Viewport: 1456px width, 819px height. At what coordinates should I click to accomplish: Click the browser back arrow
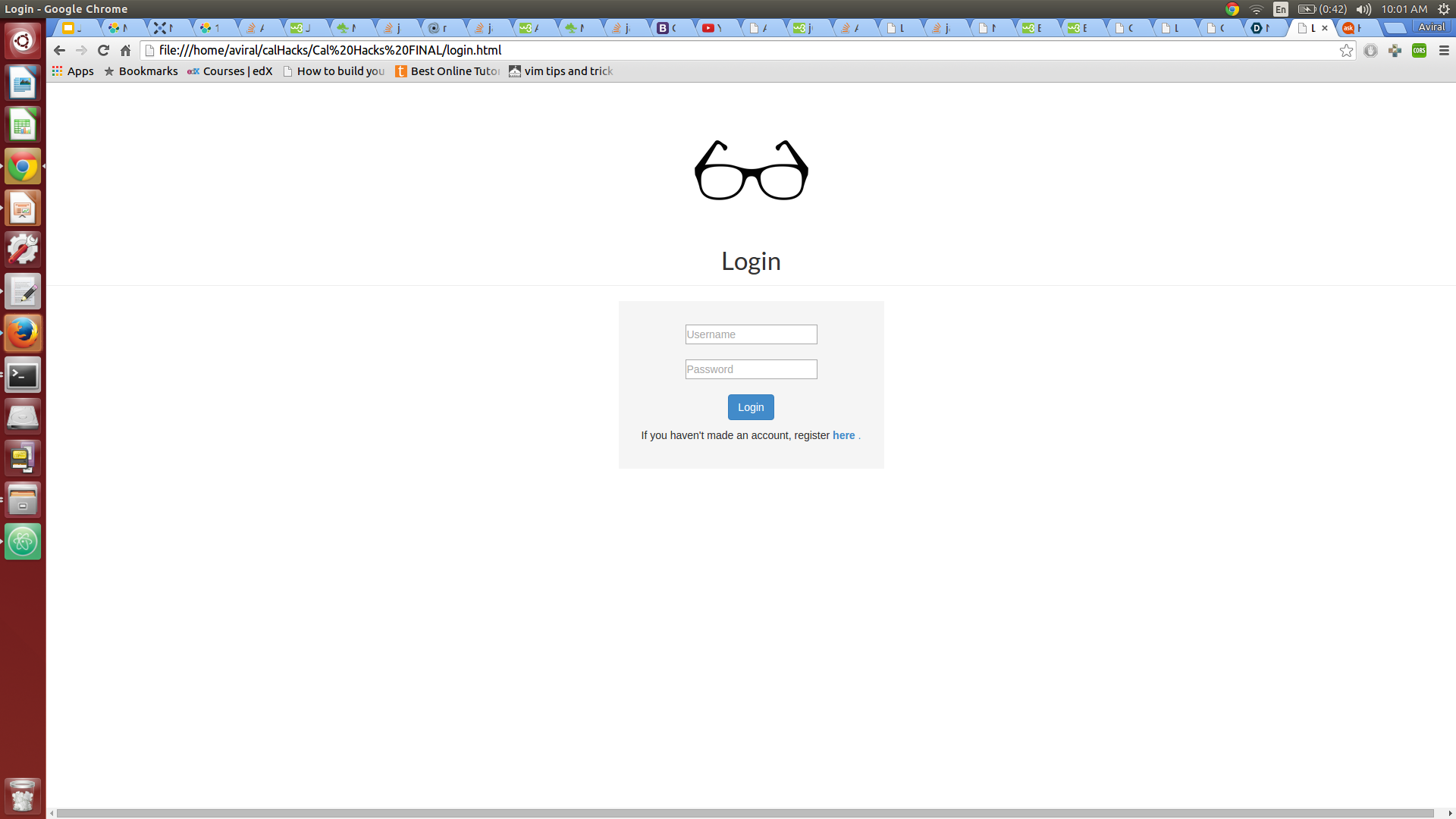pyautogui.click(x=59, y=50)
